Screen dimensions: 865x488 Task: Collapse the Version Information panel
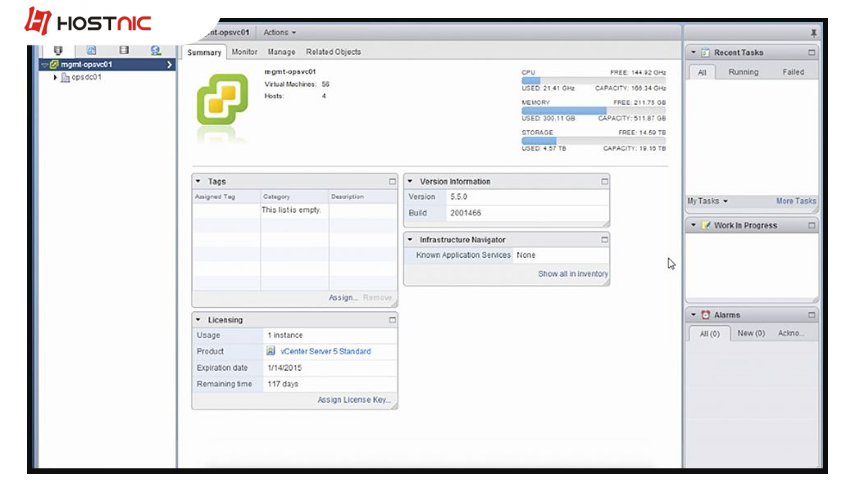[410, 181]
